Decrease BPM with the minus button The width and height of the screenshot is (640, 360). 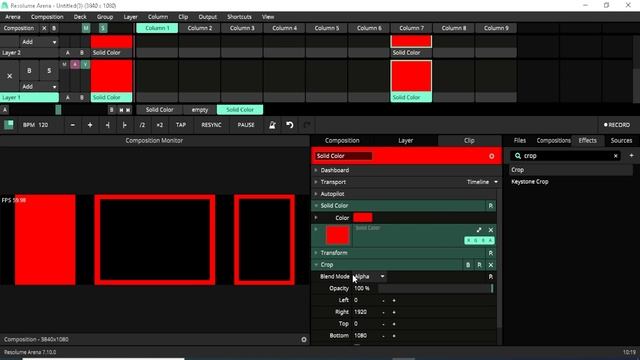point(73,125)
